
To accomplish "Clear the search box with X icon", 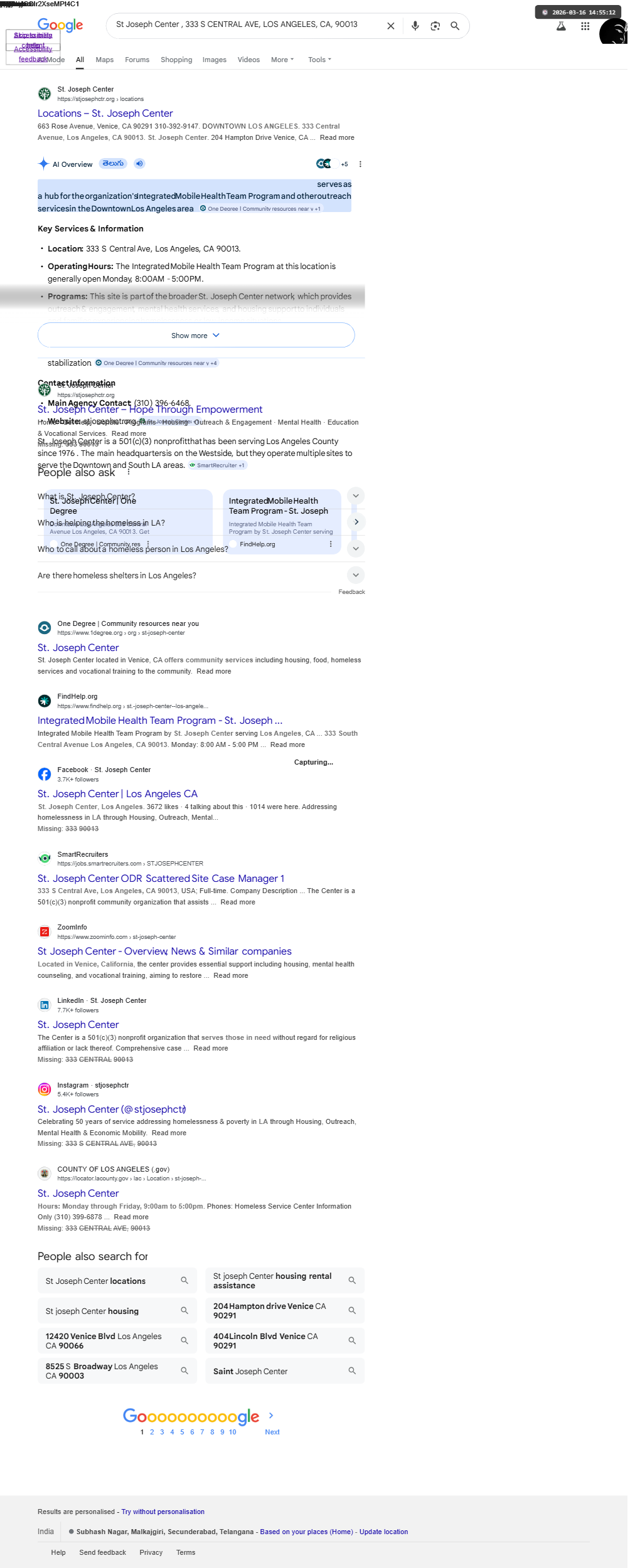I will point(390,26).
